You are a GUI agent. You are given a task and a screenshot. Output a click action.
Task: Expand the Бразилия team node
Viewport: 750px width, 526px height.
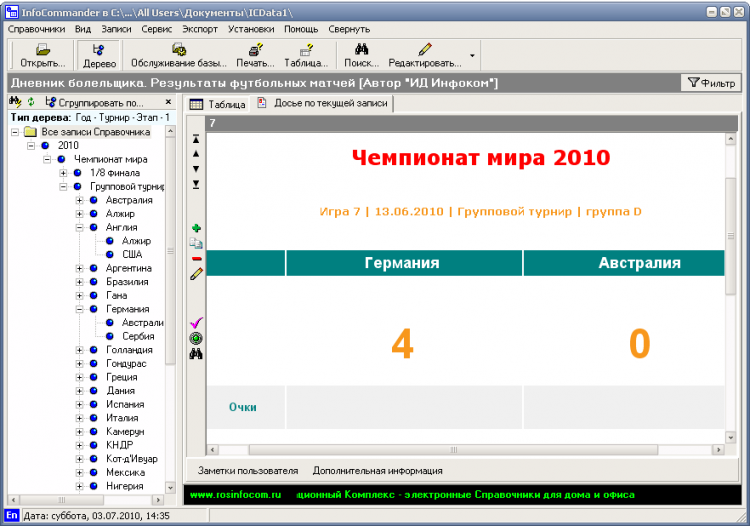tap(79, 282)
